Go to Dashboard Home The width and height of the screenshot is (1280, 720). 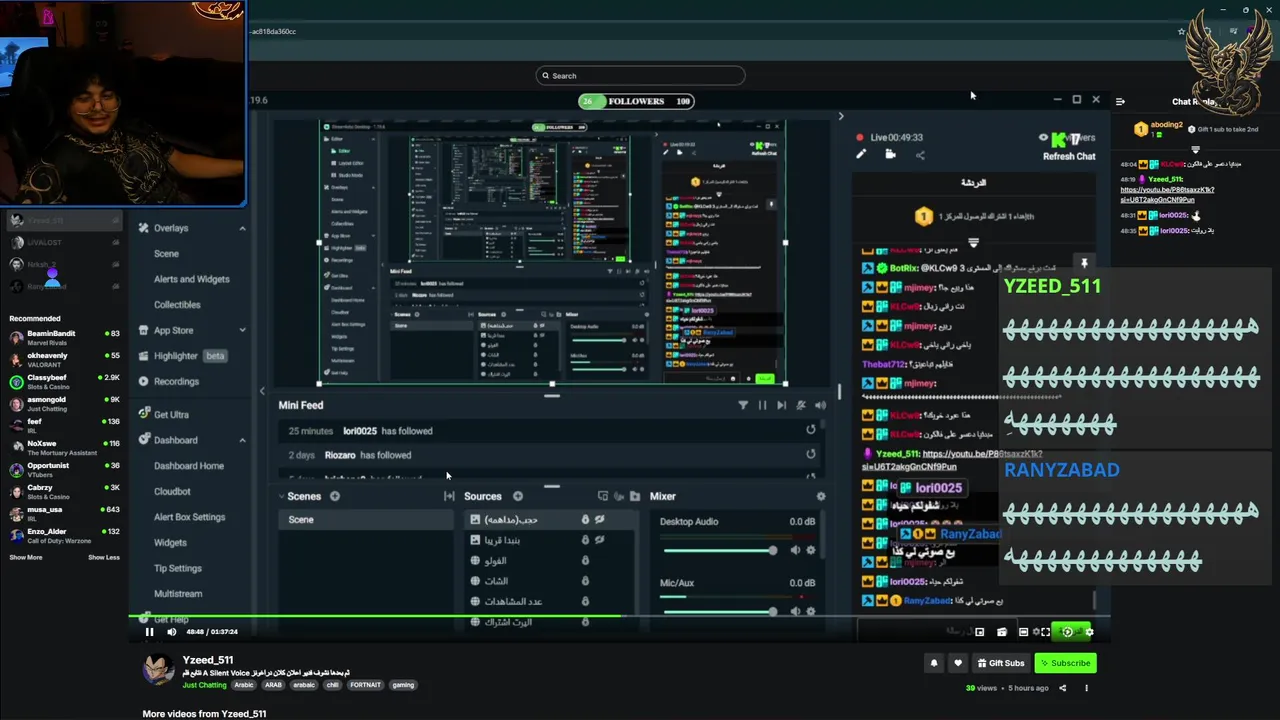coord(189,466)
